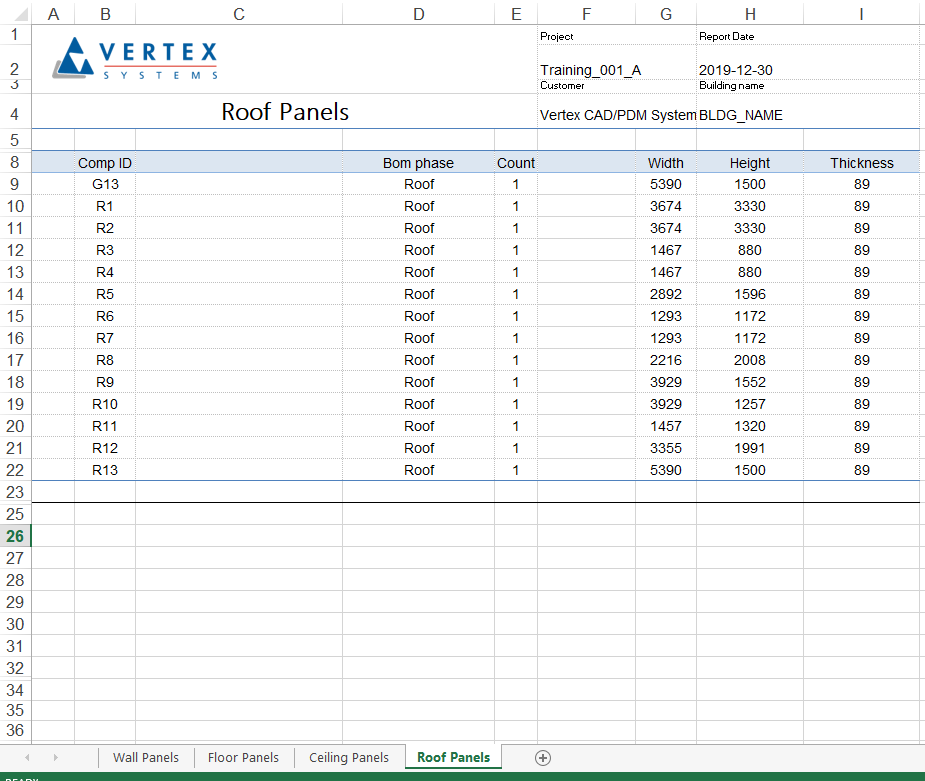Select column G header
The image size is (925, 781).
[665, 13]
